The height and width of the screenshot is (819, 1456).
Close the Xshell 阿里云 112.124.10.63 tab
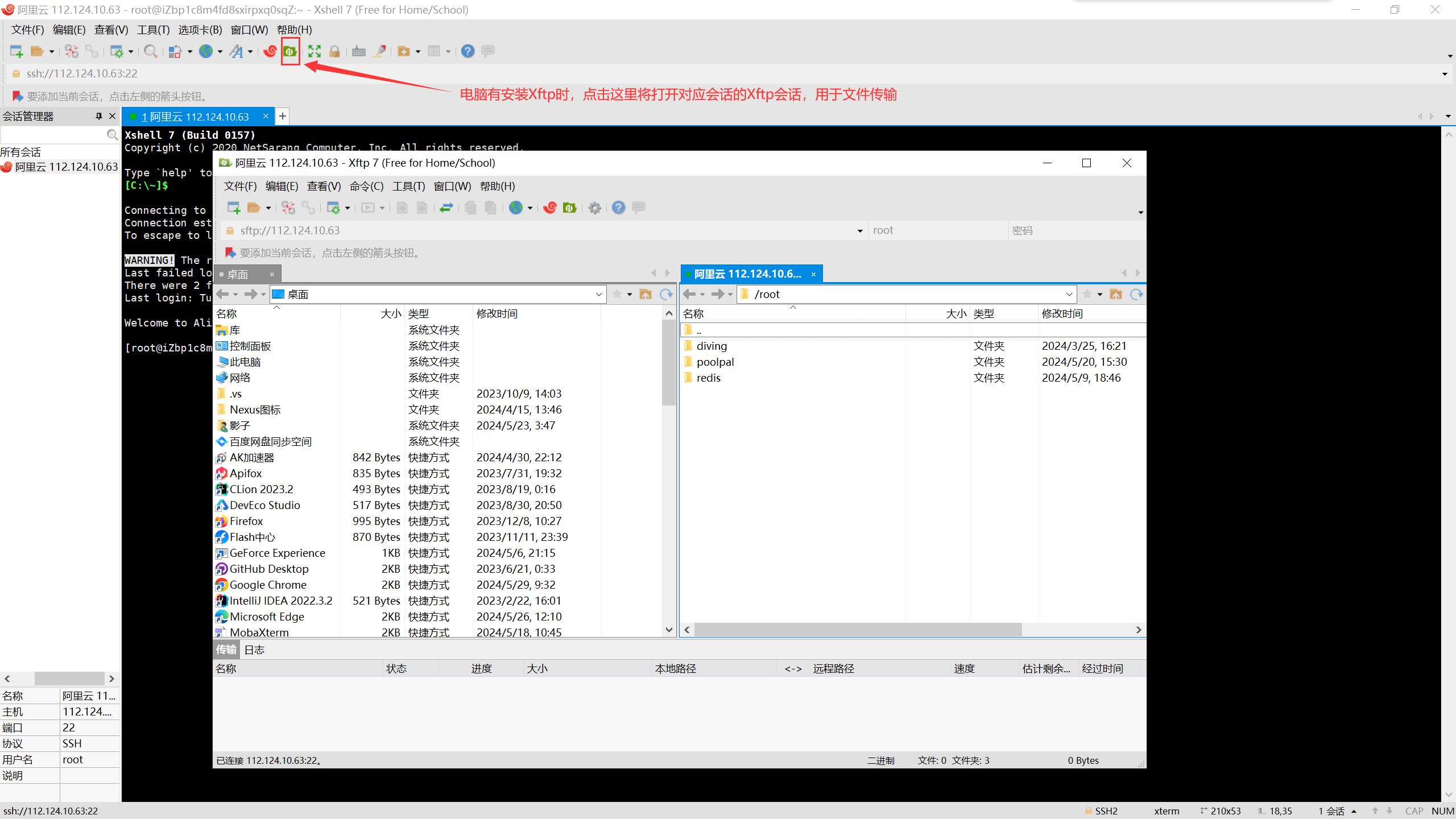tap(266, 116)
